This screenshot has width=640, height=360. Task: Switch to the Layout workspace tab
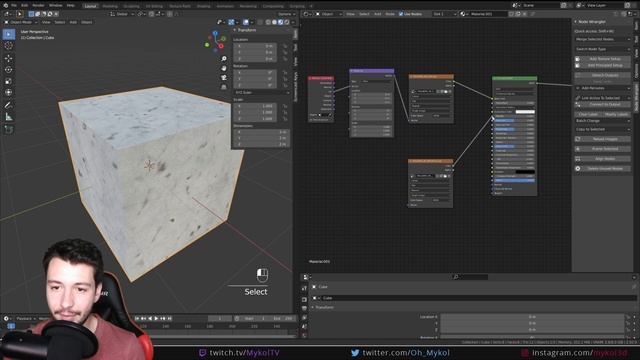(90, 6)
